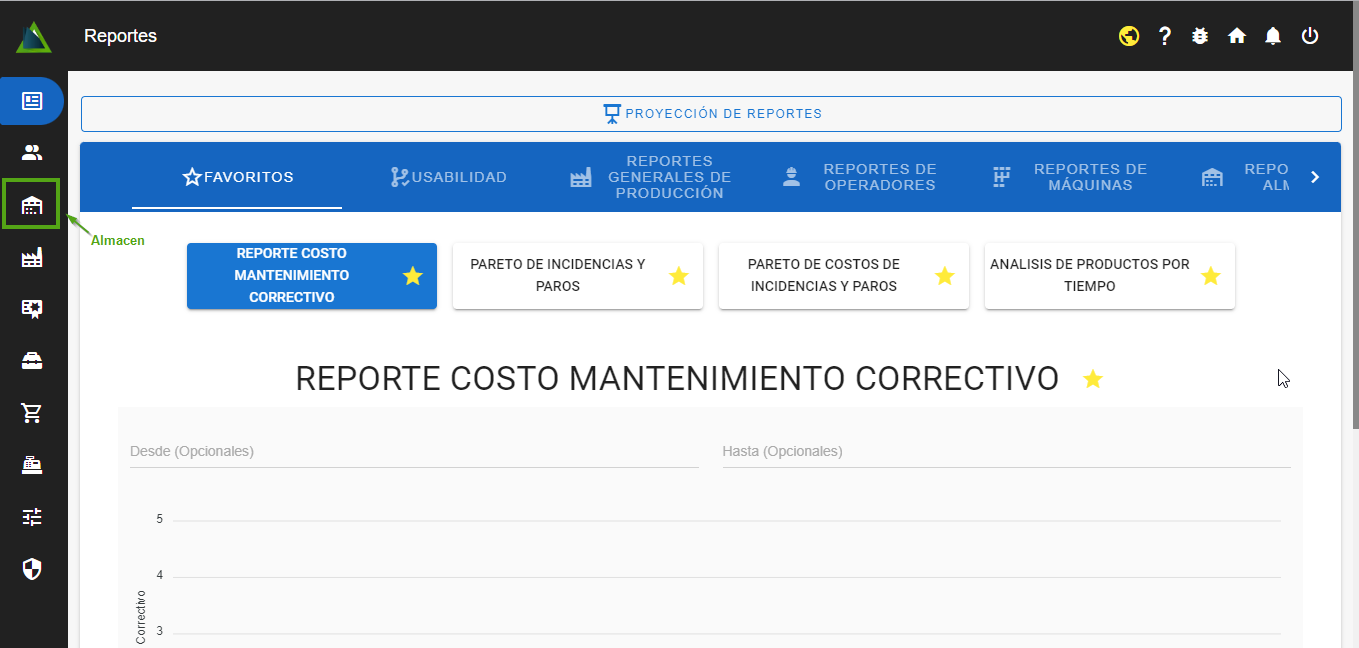Toggle favorite star on Analisis de Productos por Tiempo

pos(1210,276)
